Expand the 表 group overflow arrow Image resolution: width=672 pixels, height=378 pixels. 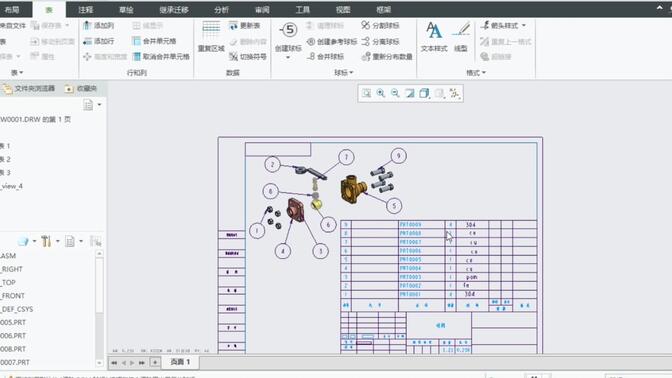(21, 73)
